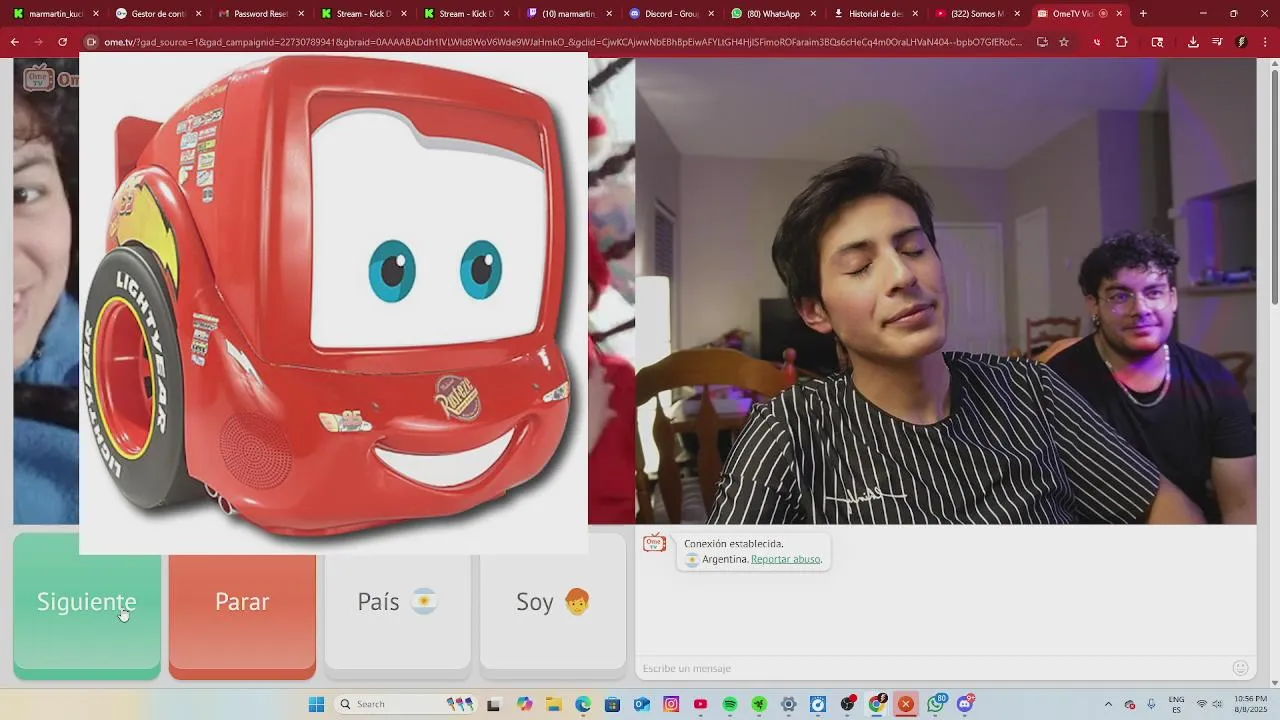This screenshot has width=1280, height=720.
Task: Open the browser extensions puzzle icon
Action: click(1121, 42)
